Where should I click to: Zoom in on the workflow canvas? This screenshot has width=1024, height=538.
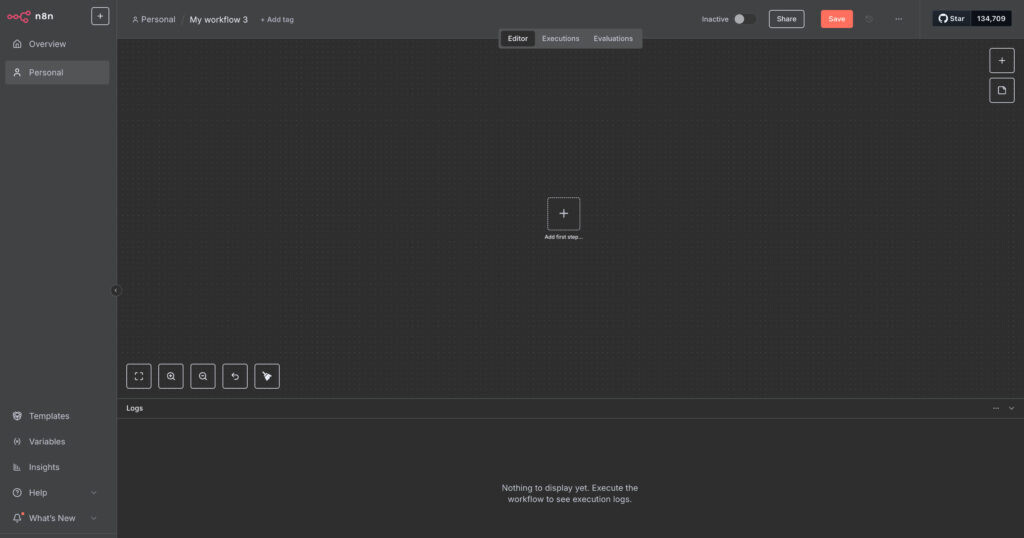click(x=171, y=376)
